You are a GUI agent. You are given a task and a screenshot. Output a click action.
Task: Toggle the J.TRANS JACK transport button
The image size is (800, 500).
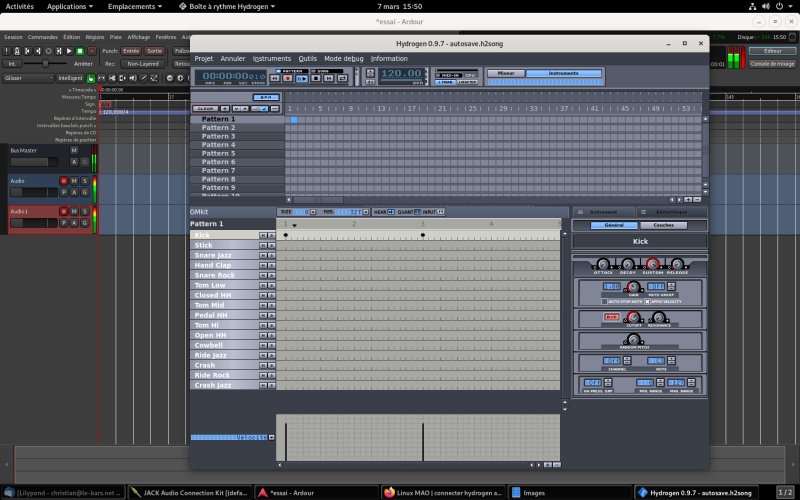[x=445, y=82]
